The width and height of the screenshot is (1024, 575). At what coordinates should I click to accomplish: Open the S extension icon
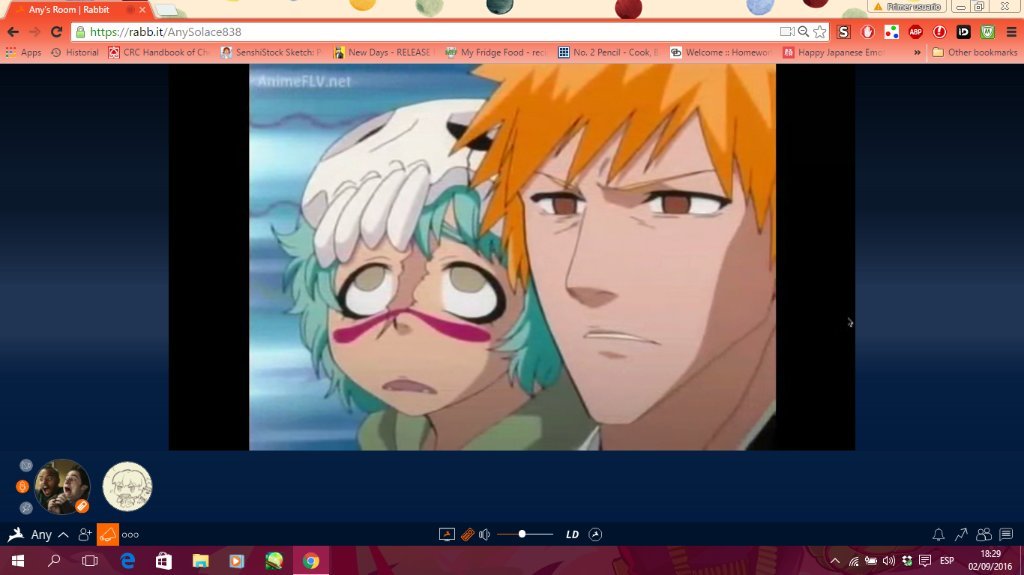[844, 31]
